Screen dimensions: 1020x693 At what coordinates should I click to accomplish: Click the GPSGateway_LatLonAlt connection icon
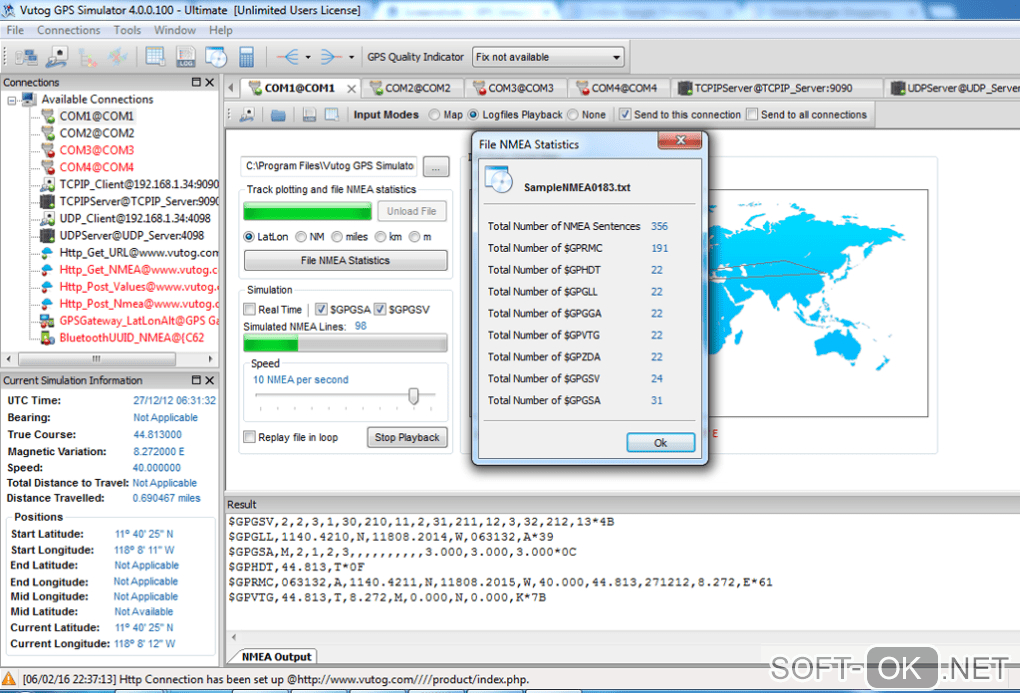48,320
